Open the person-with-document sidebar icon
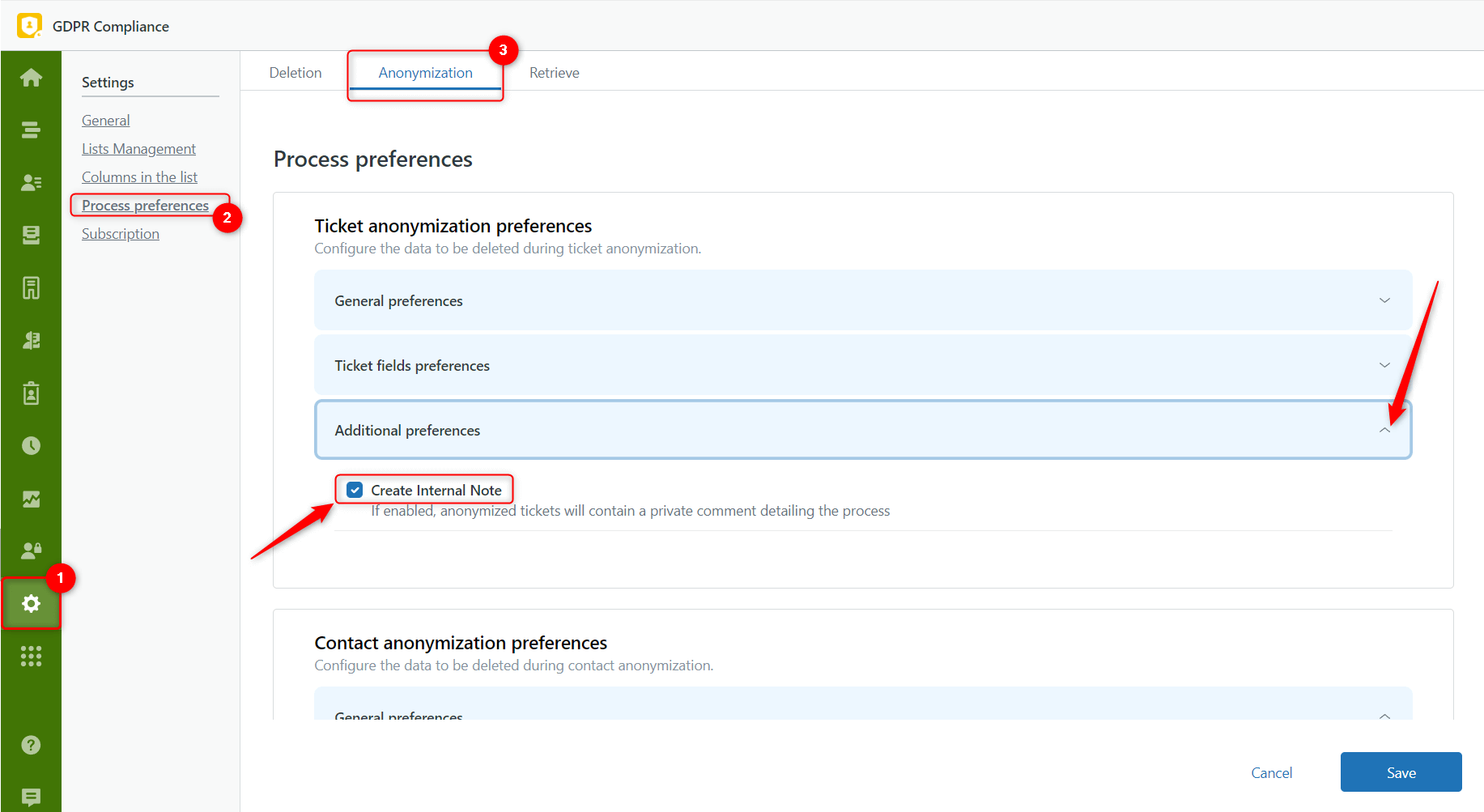The height and width of the screenshot is (812, 1484). coord(31,340)
